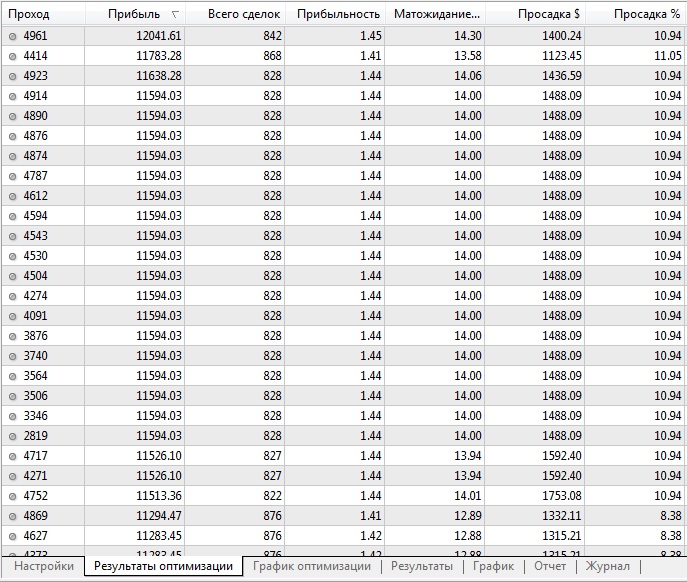The image size is (687, 582).
Task: Select profit value 12041.61
Action: 159,35
